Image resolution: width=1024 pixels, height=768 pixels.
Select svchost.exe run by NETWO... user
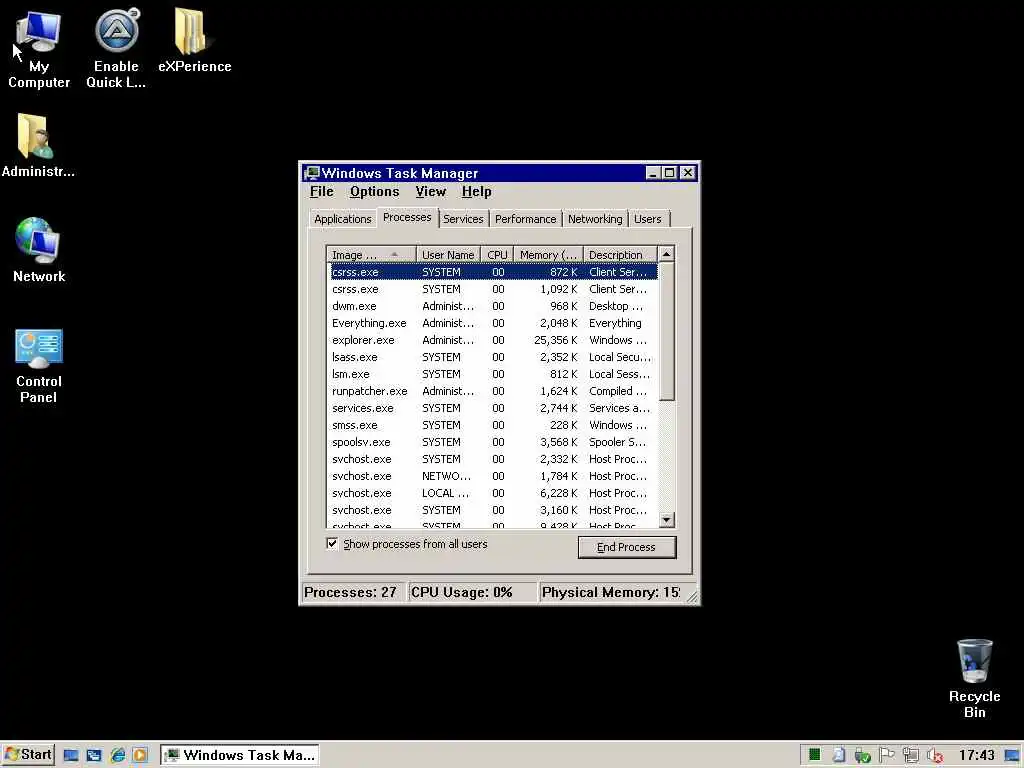click(492, 475)
